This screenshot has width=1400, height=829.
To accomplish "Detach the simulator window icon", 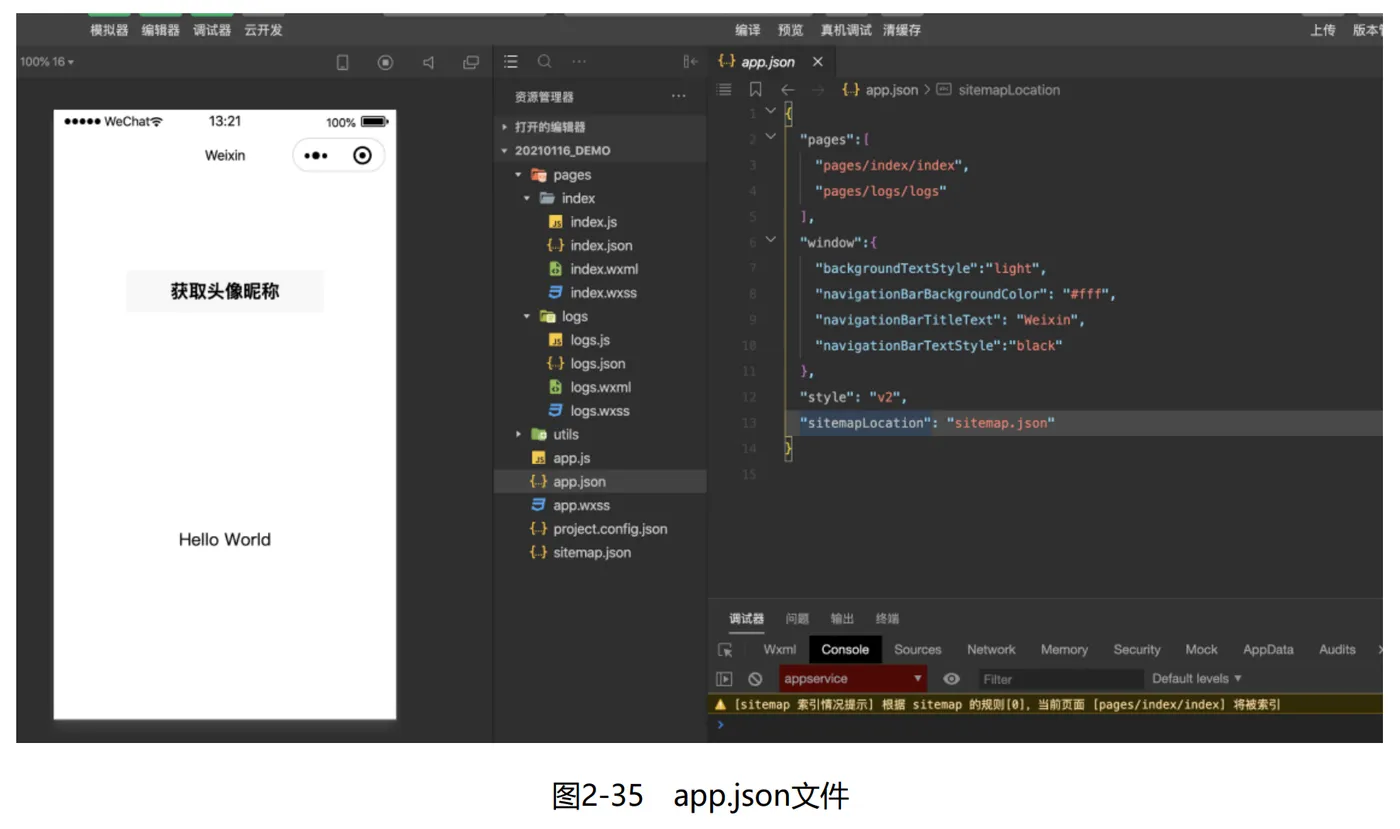I will pos(471,62).
